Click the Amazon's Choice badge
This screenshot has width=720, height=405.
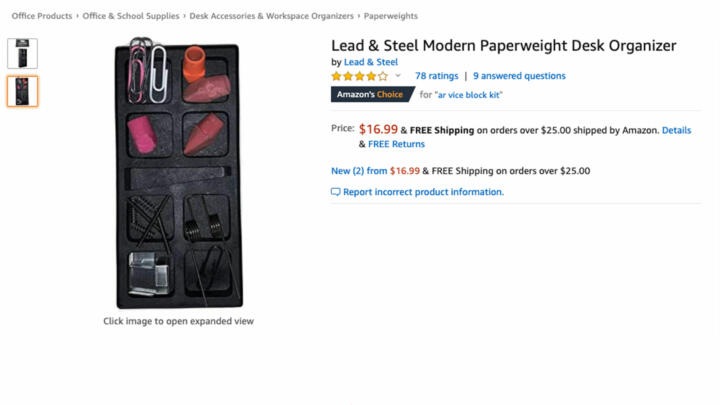click(x=372, y=95)
